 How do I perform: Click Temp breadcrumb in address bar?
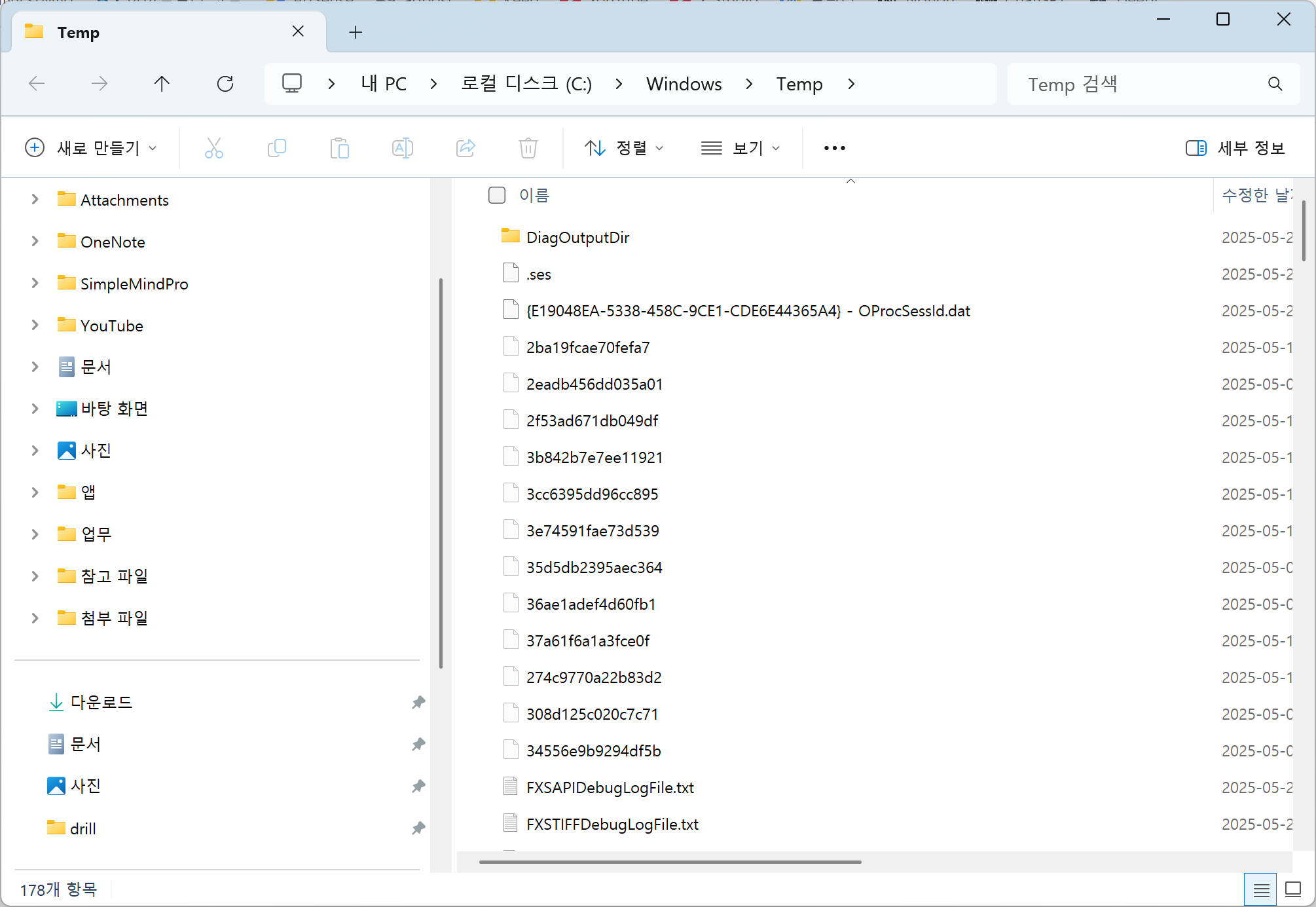click(x=799, y=84)
